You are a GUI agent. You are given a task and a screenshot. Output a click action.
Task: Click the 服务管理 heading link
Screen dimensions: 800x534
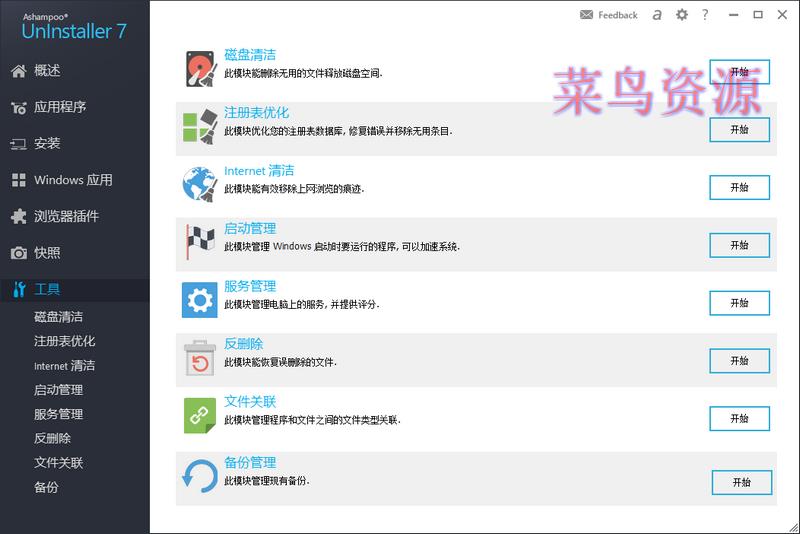pos(250,286)
